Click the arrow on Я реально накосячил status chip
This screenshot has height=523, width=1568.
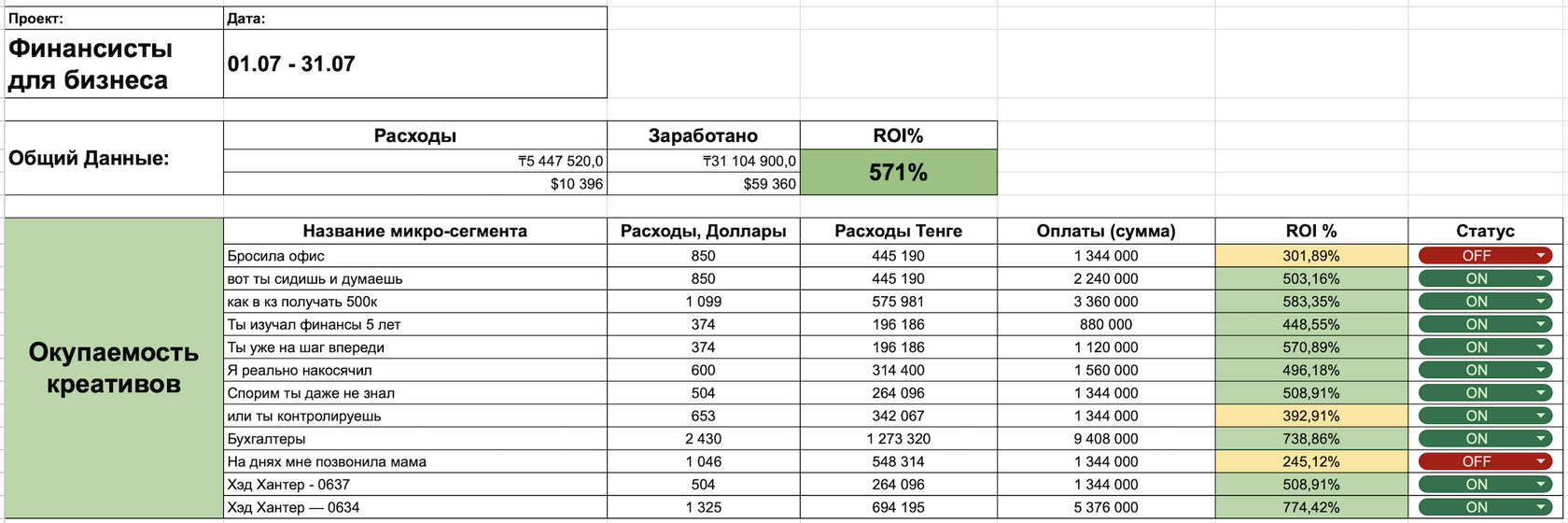[x=1540, y=370]
